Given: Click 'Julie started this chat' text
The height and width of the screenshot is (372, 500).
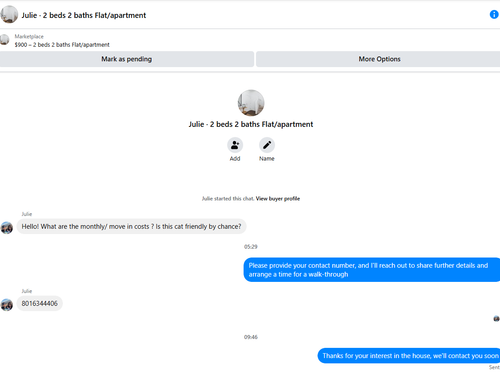Looking at the screenshot, I should point(228,199).
